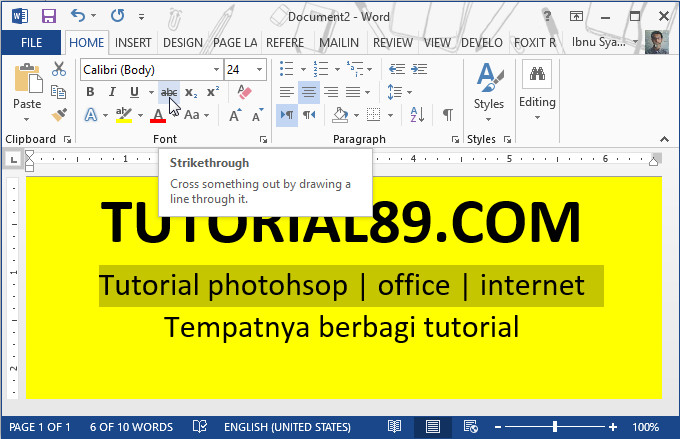
Task: Open the font size dropdown
Action: 259,69
